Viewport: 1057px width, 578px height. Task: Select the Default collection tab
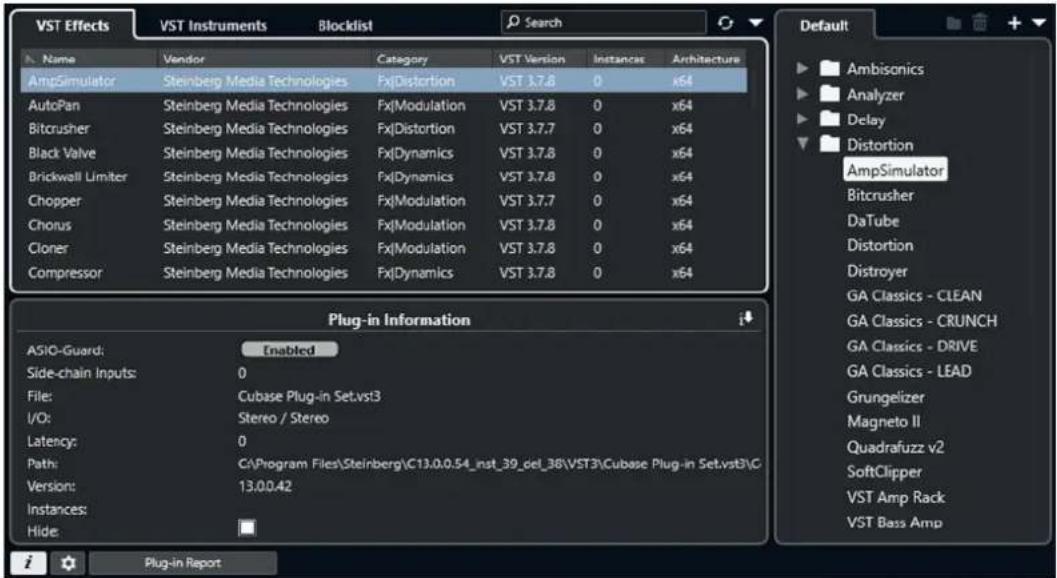(824, 26)
